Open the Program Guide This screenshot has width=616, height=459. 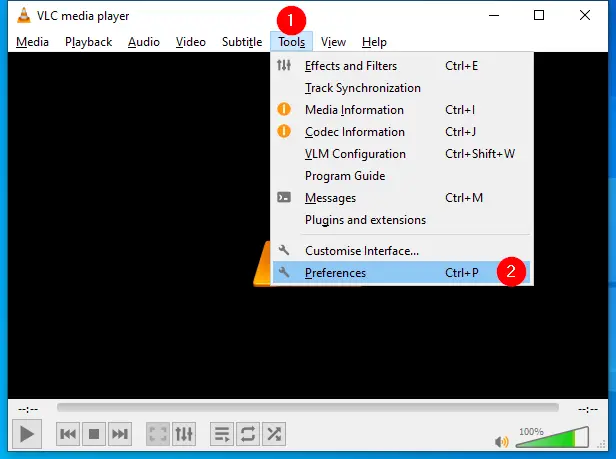pos(402,176)
